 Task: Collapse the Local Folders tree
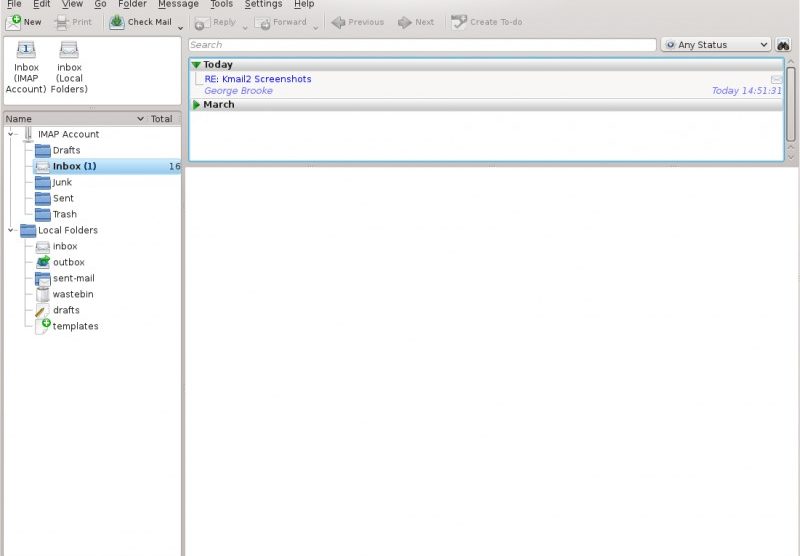coord(11,230)
